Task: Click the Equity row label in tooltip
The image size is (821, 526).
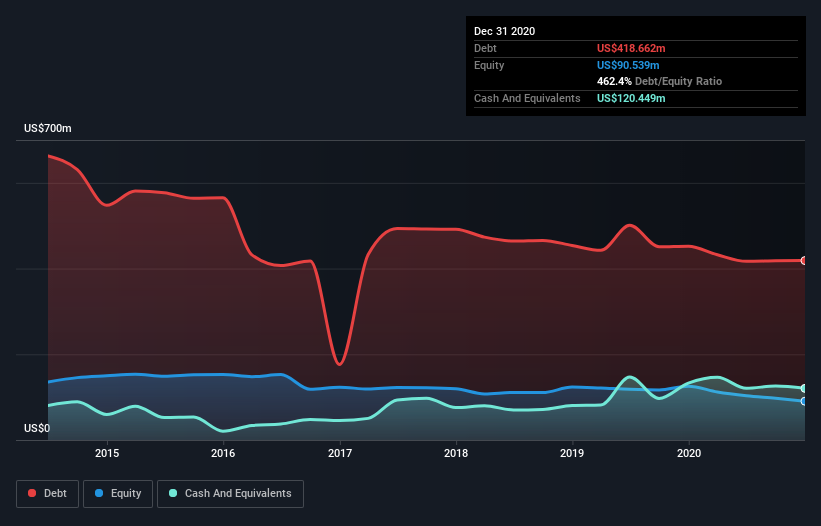Action: point(489,65)
